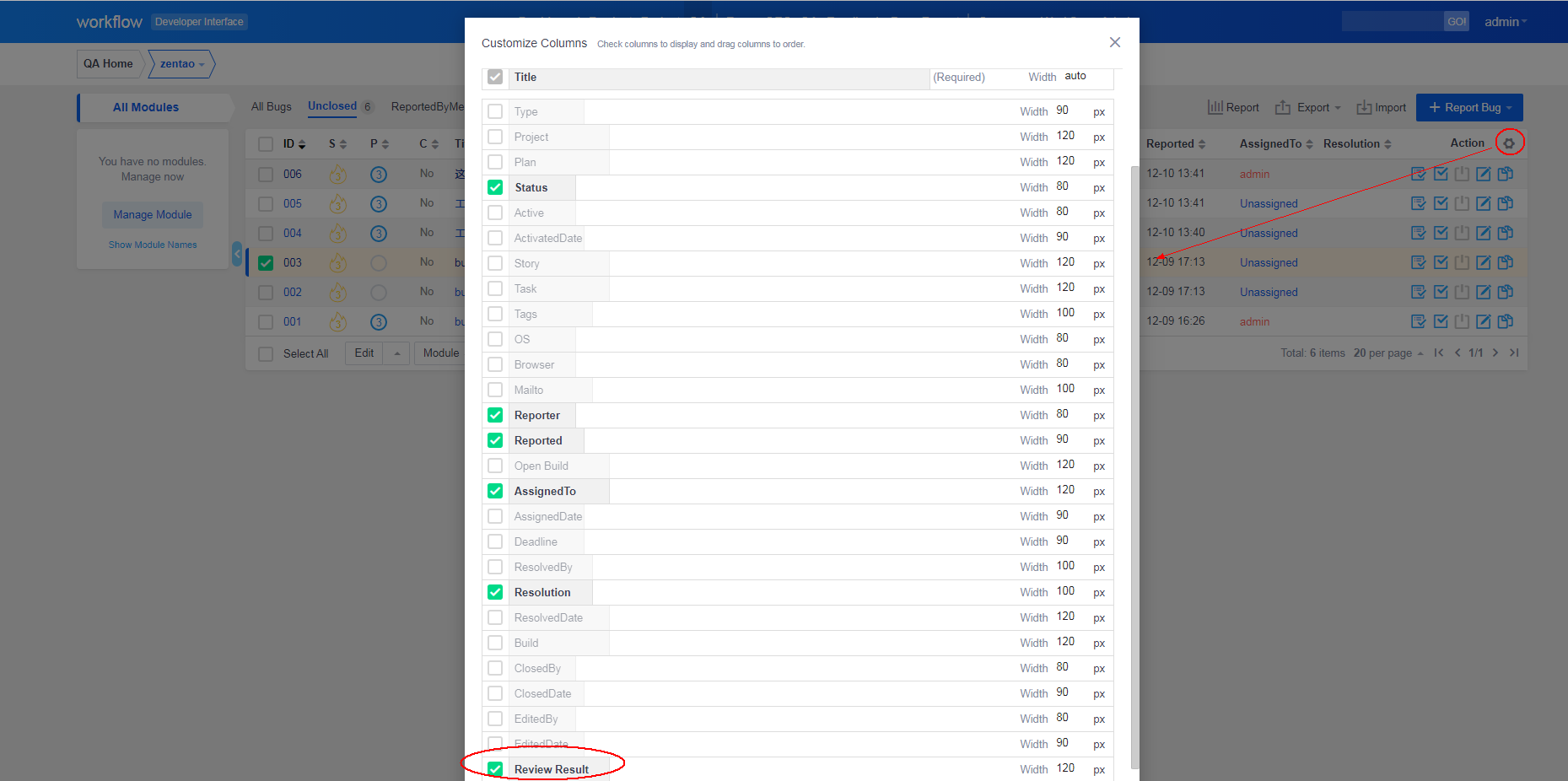
Task: Switch to the All Bugs tab
Action: pos(271,106)
